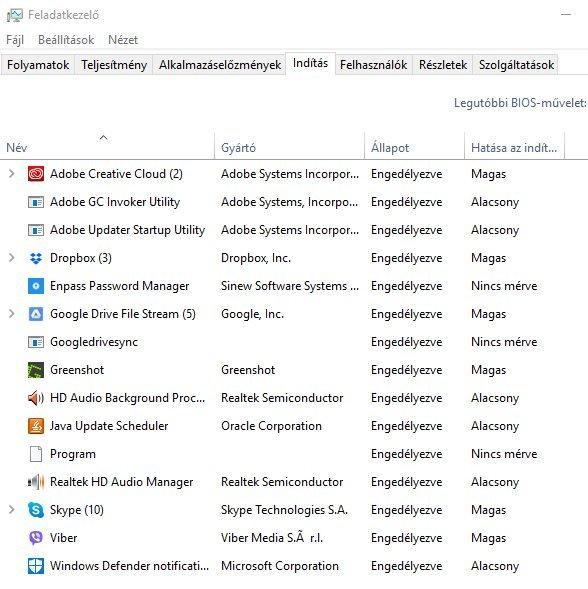588x589 pixels.
Task: Click Skype Technologies S.A. publisher cell
Action: coord(284,510)
